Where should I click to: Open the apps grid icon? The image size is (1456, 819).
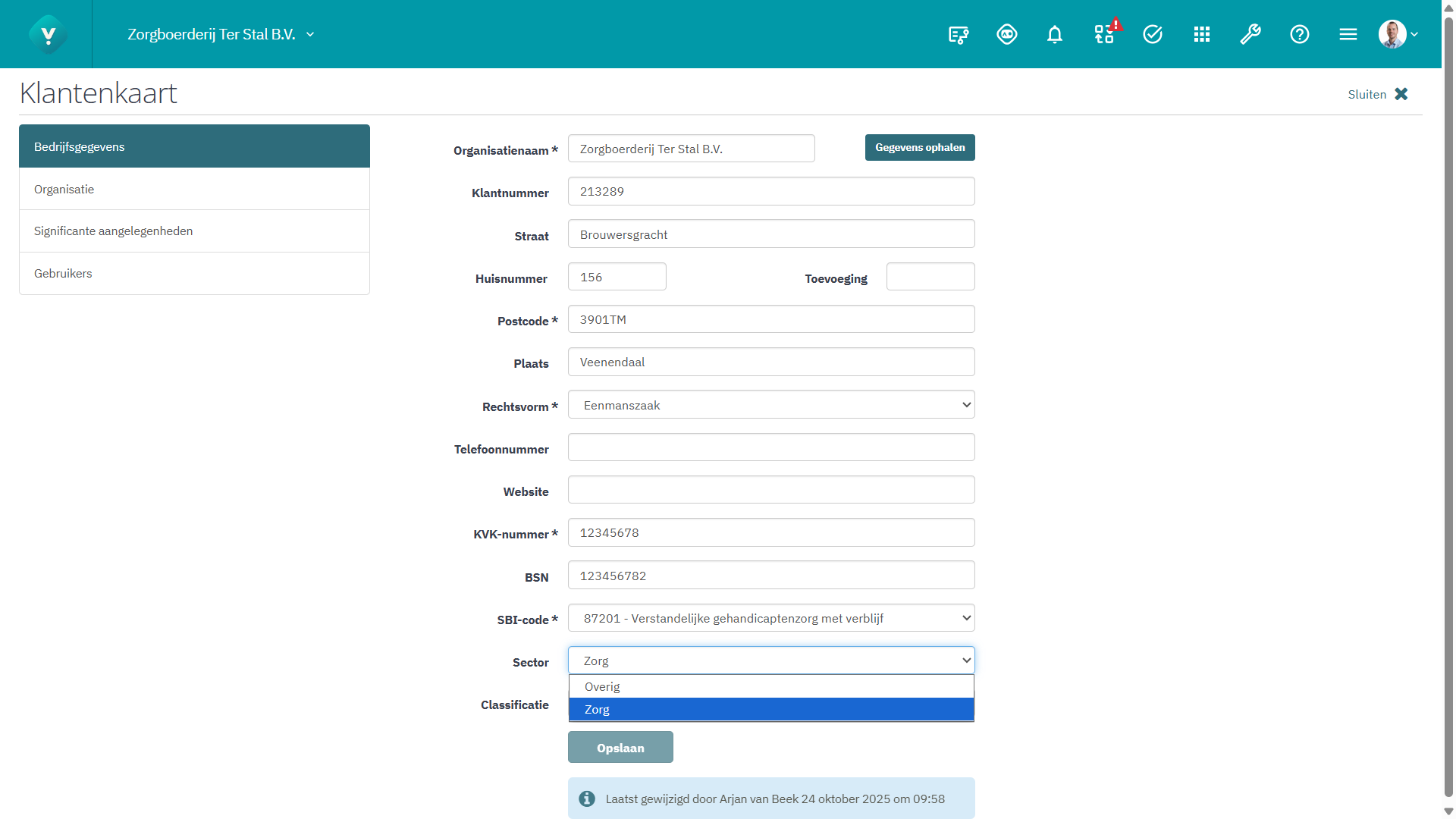pyautogui.click(x=1201, y=34)
